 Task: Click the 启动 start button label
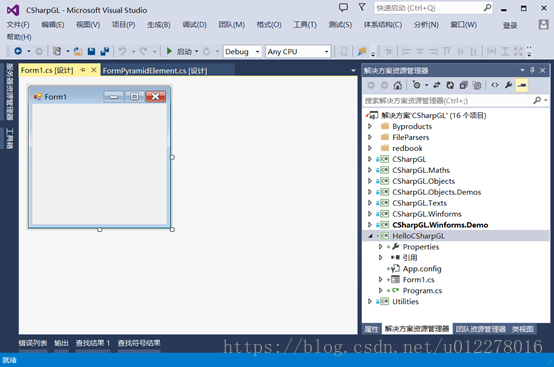click(x=184, y=52)
